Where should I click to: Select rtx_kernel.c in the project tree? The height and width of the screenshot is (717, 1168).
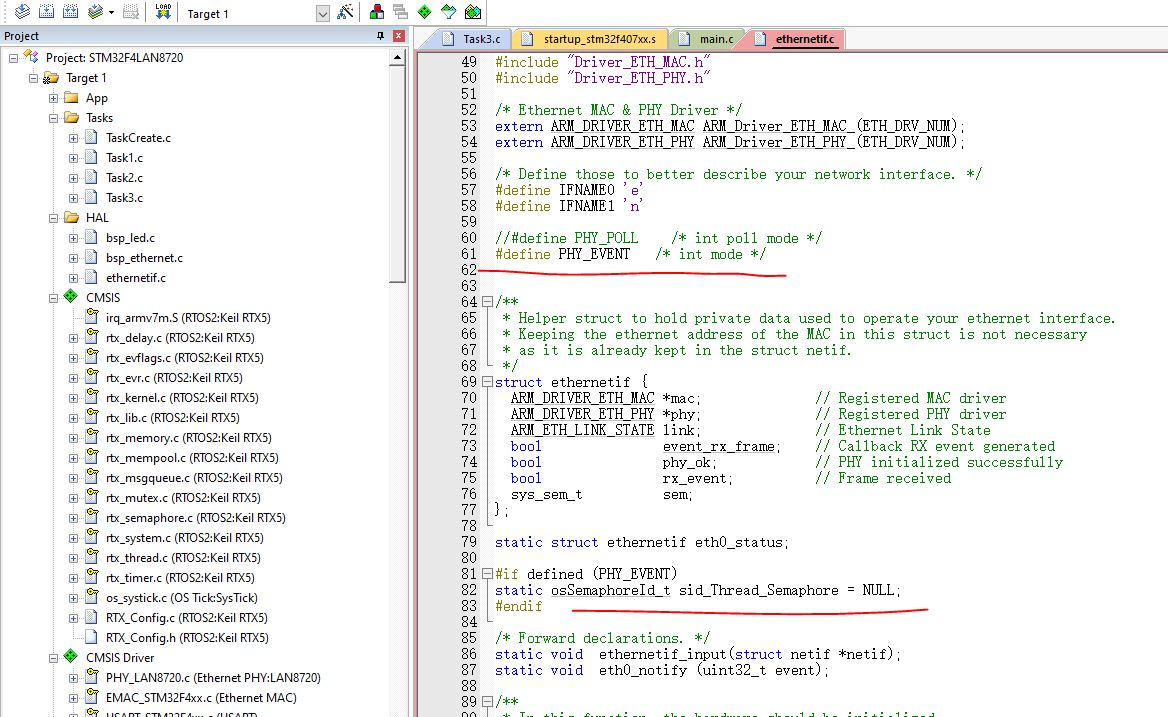point(182,398)
